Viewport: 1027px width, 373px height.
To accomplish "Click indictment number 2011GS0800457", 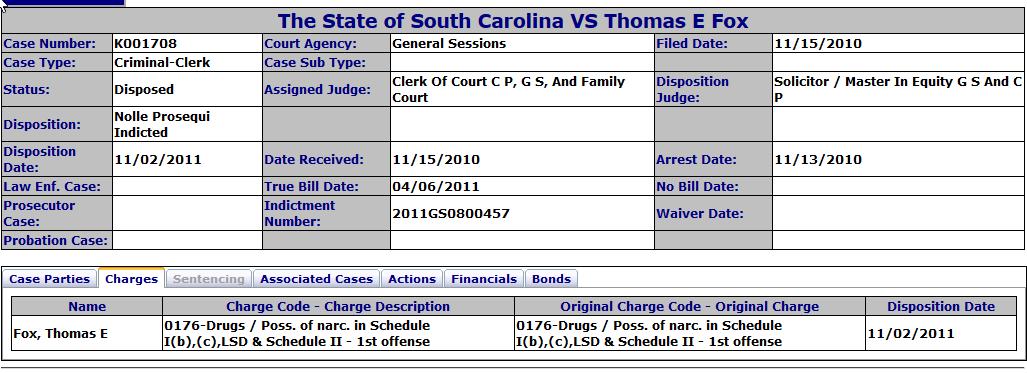I will 451,214.
